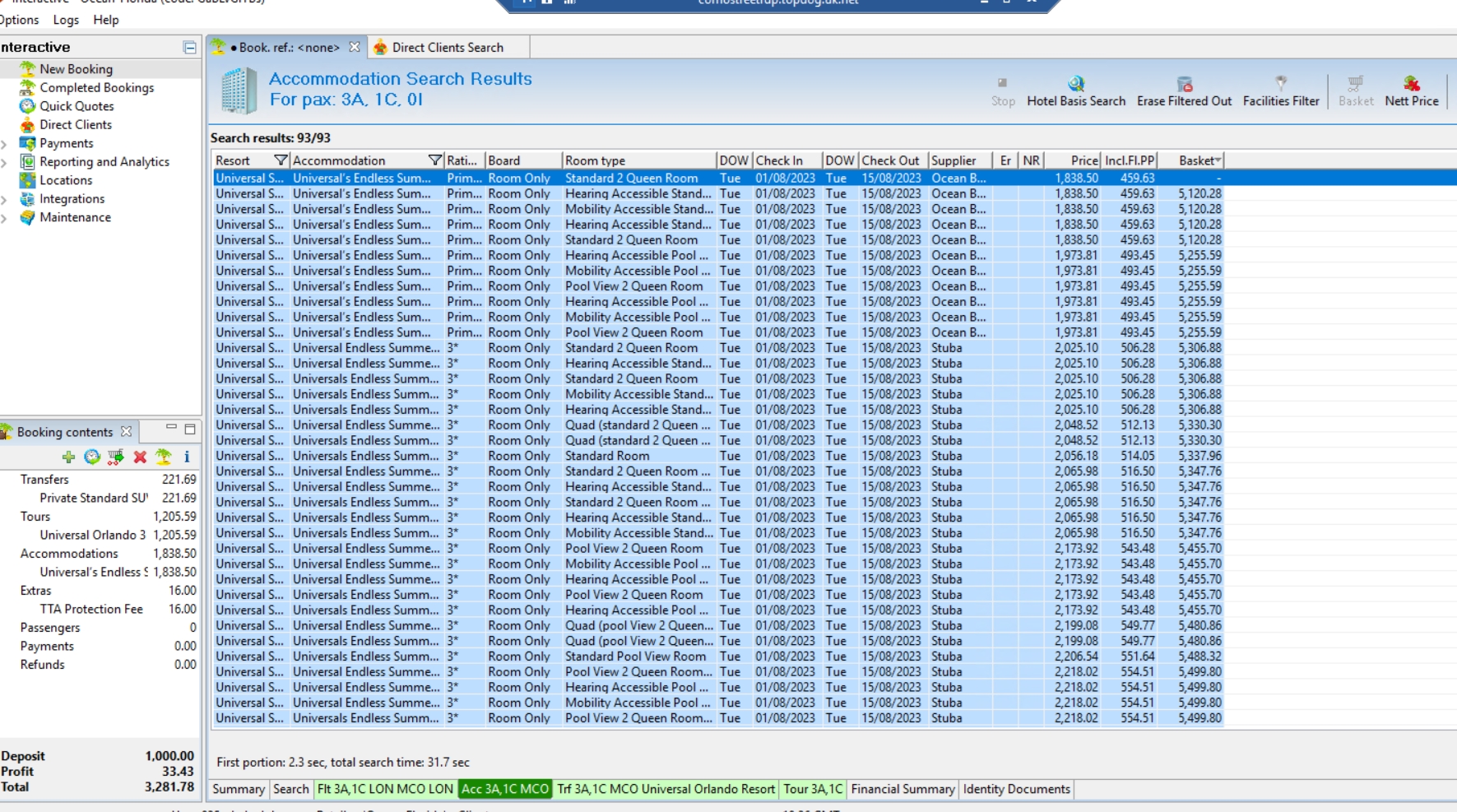The width and height of the screenshot is (1457, 812).
Task: Click the green plus add icon in Booking contents
Action: (68, 457)
